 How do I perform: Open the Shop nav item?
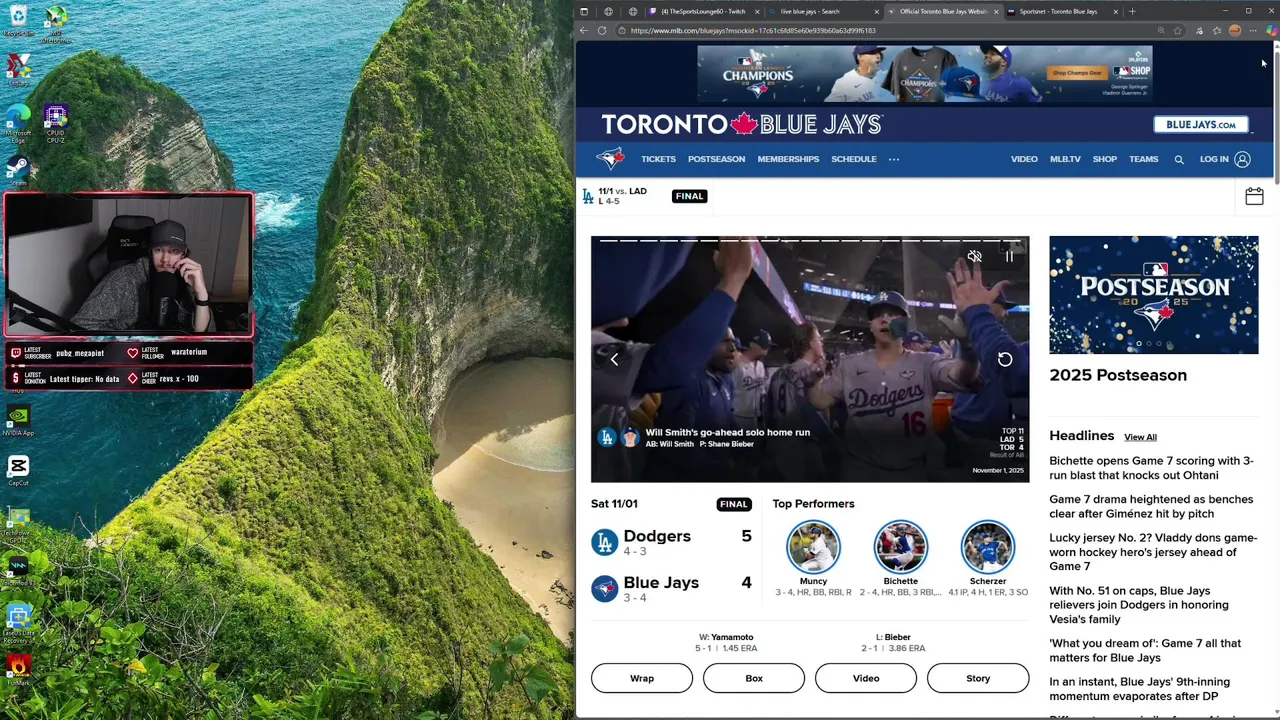point(1105,159)
